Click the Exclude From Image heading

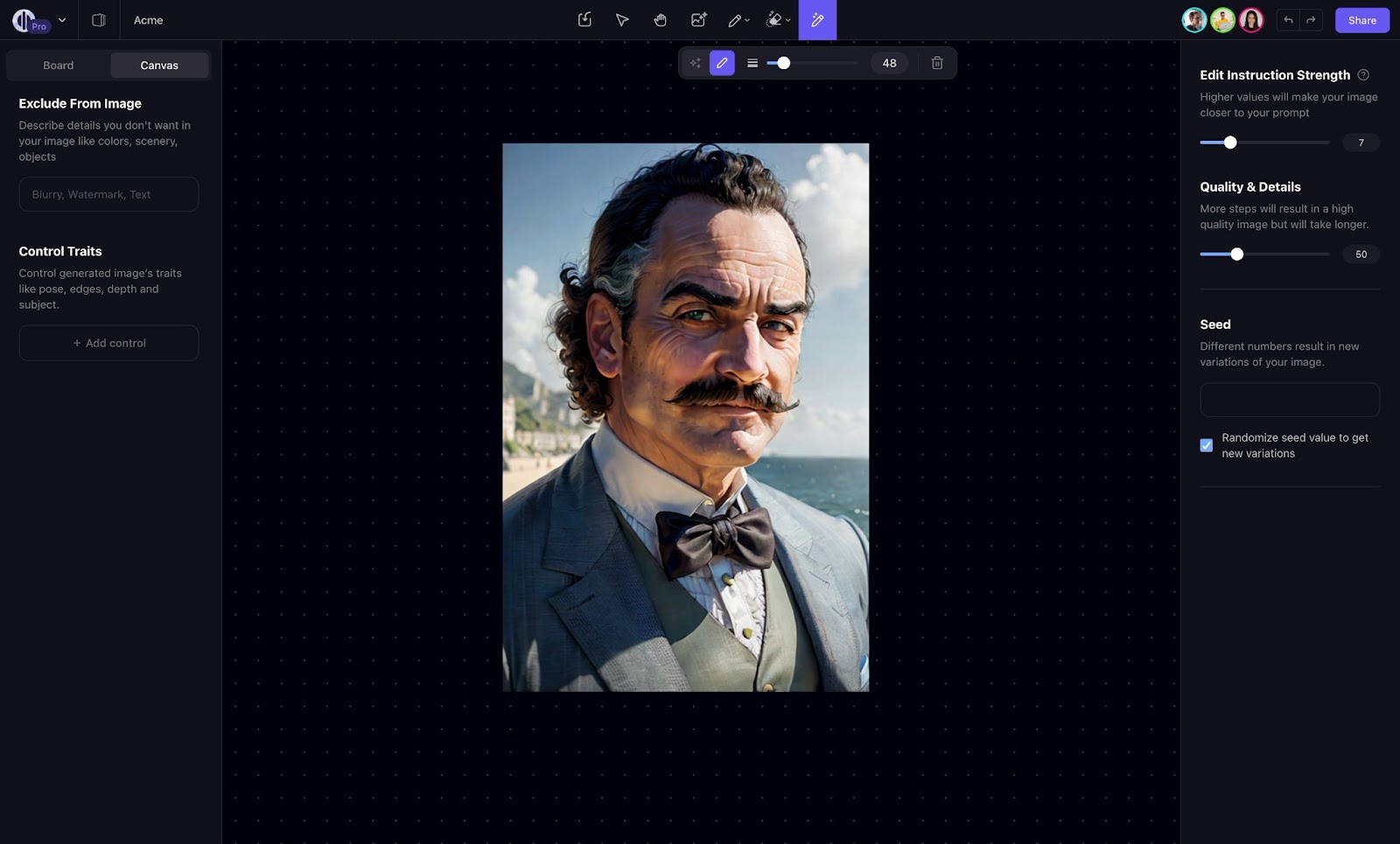(80, 103)
